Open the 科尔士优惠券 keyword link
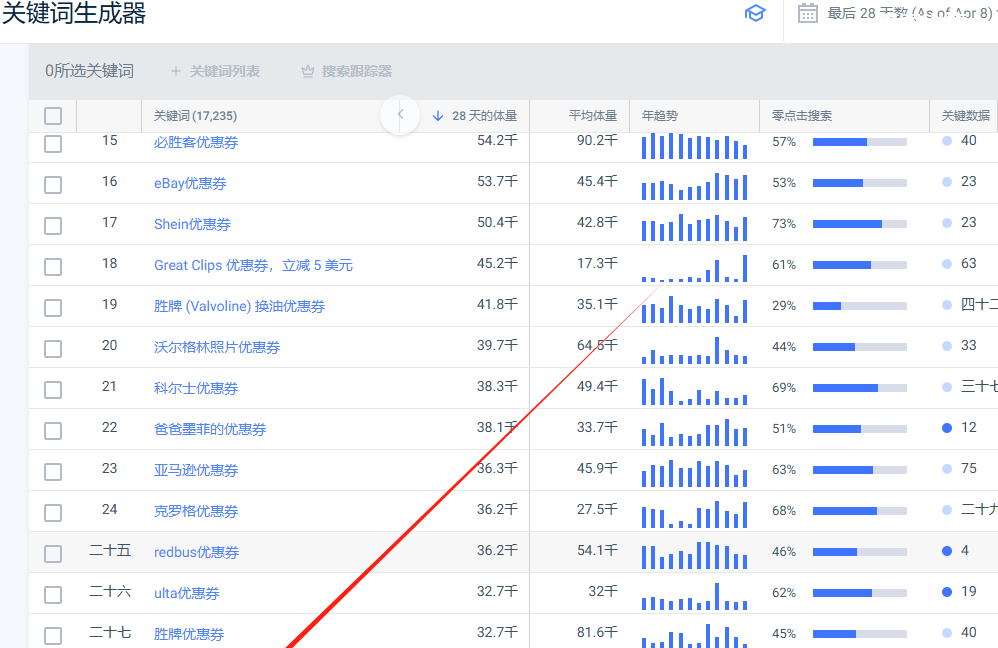The image size is (998, 648). tap(196, 388)
